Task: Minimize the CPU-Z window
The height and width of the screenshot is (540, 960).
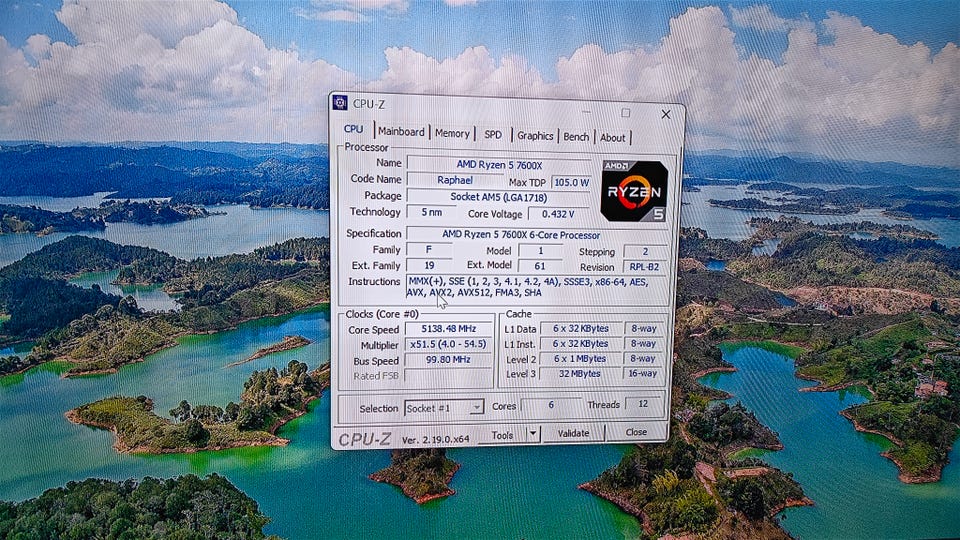Action: coord(586,112)
